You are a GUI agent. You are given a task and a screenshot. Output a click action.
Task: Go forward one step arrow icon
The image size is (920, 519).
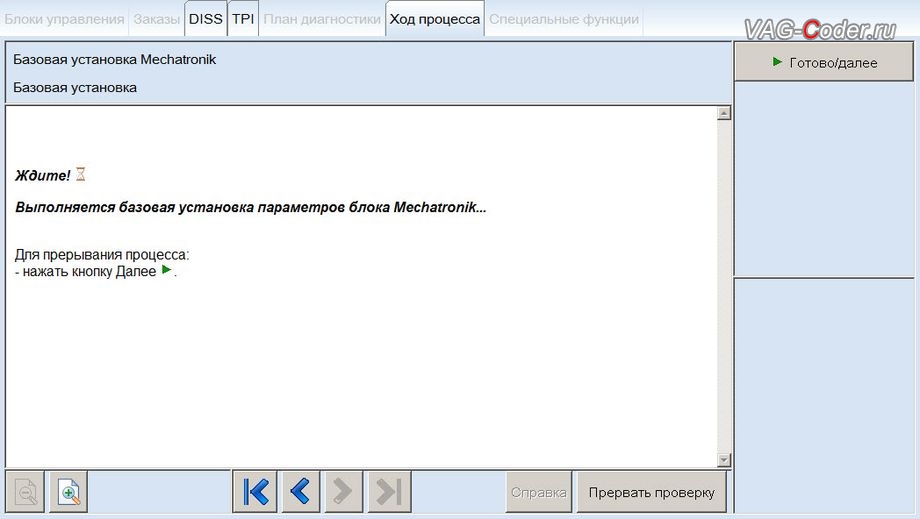[343, 491]
